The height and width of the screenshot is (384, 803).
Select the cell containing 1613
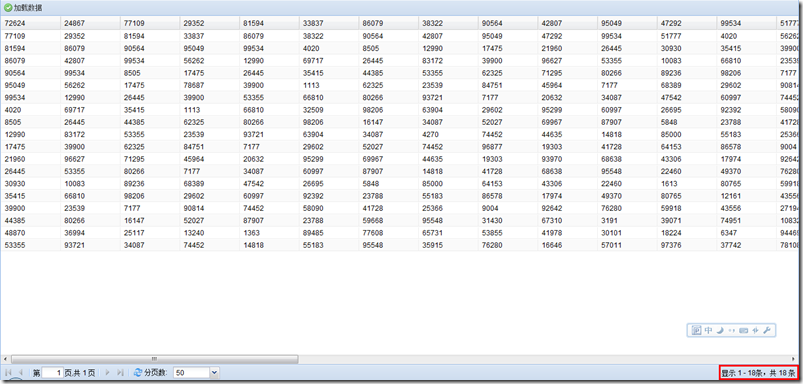pyautogui.click(x=687, y=184)
